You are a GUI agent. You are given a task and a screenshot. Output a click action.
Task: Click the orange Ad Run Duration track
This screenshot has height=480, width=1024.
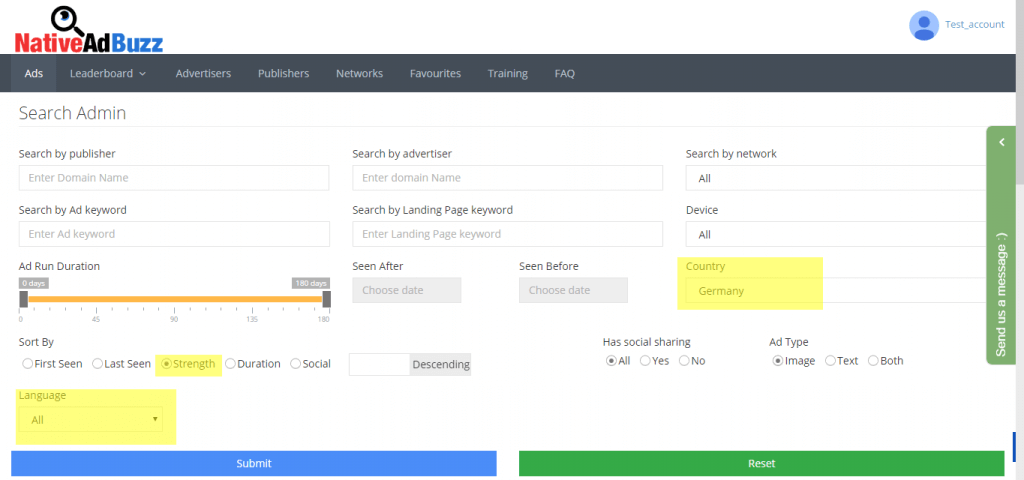(175, 299)
